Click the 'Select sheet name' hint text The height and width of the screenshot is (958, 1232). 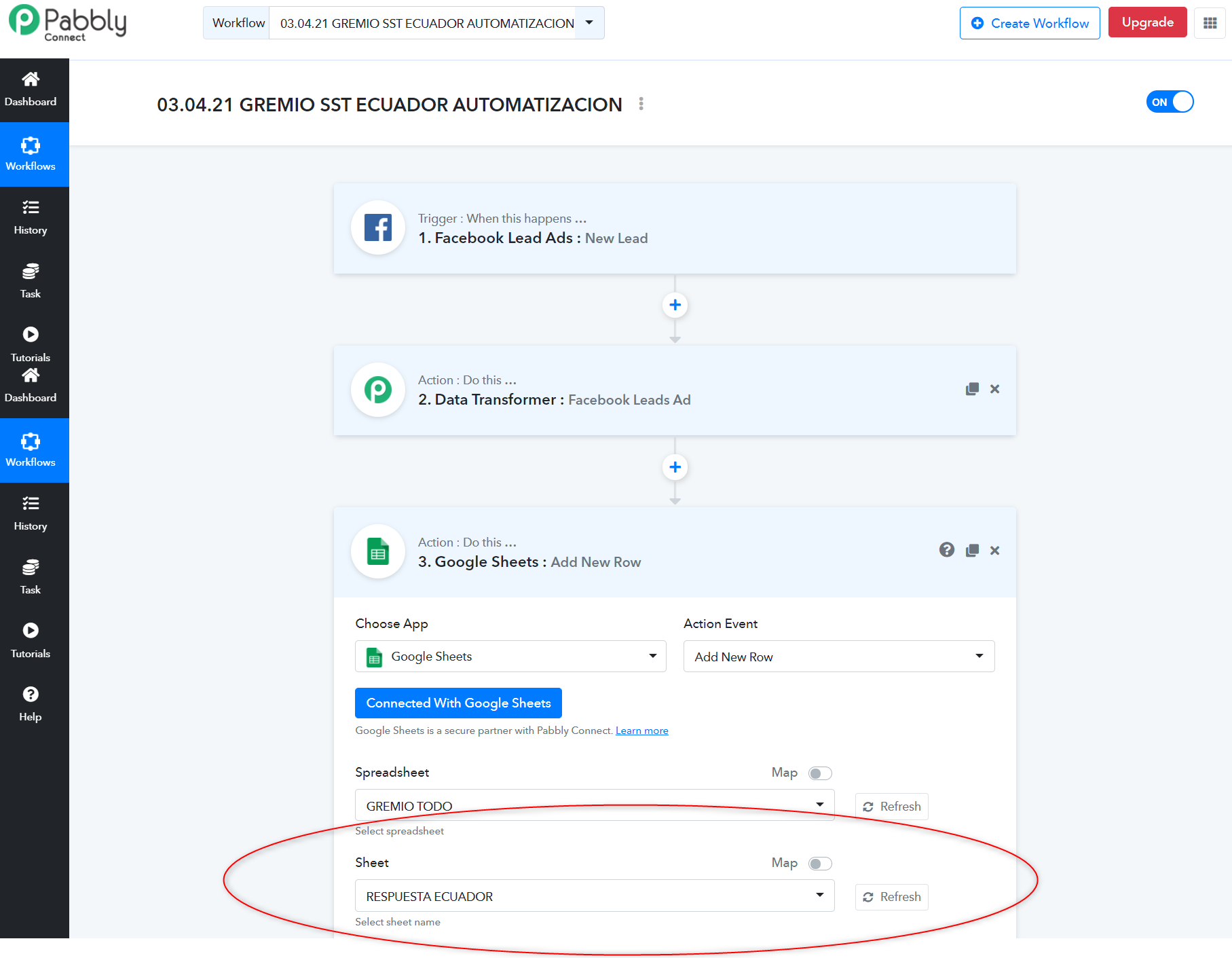click(398, 922)
